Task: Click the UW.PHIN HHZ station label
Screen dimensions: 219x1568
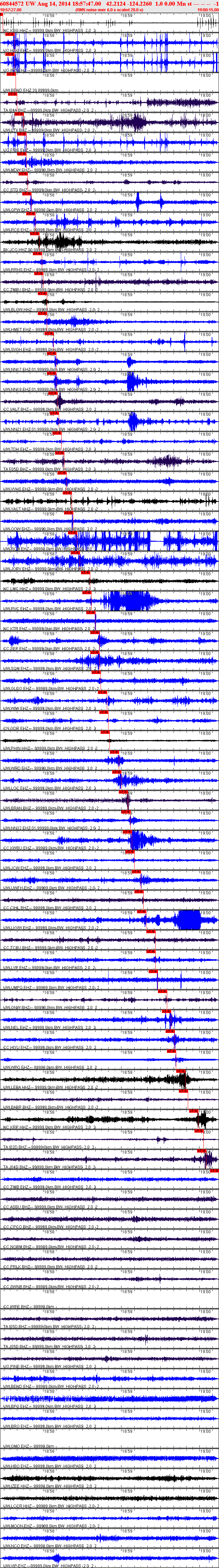Action: click(50, 747)
